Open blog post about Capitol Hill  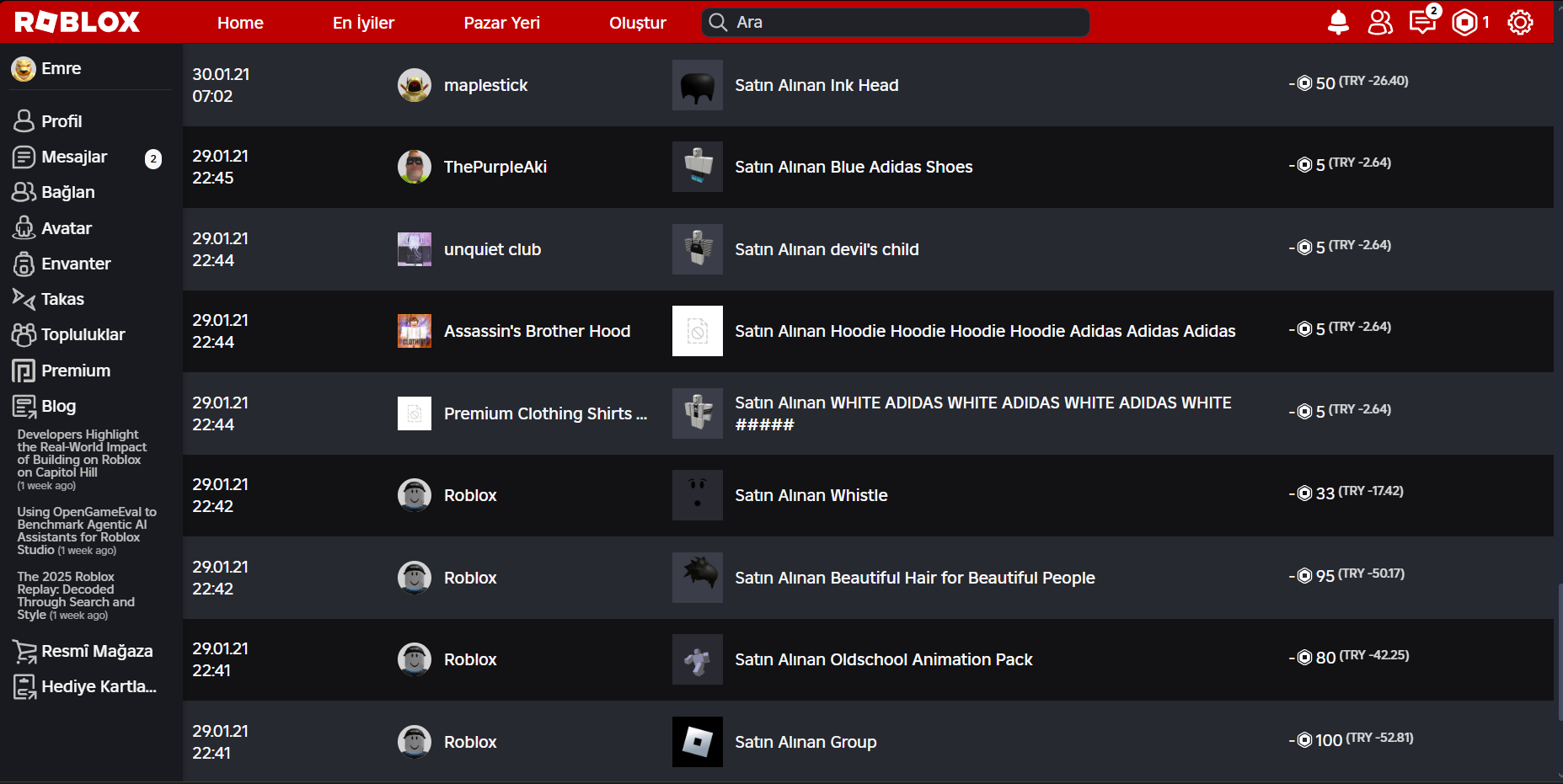click(83, 460)
